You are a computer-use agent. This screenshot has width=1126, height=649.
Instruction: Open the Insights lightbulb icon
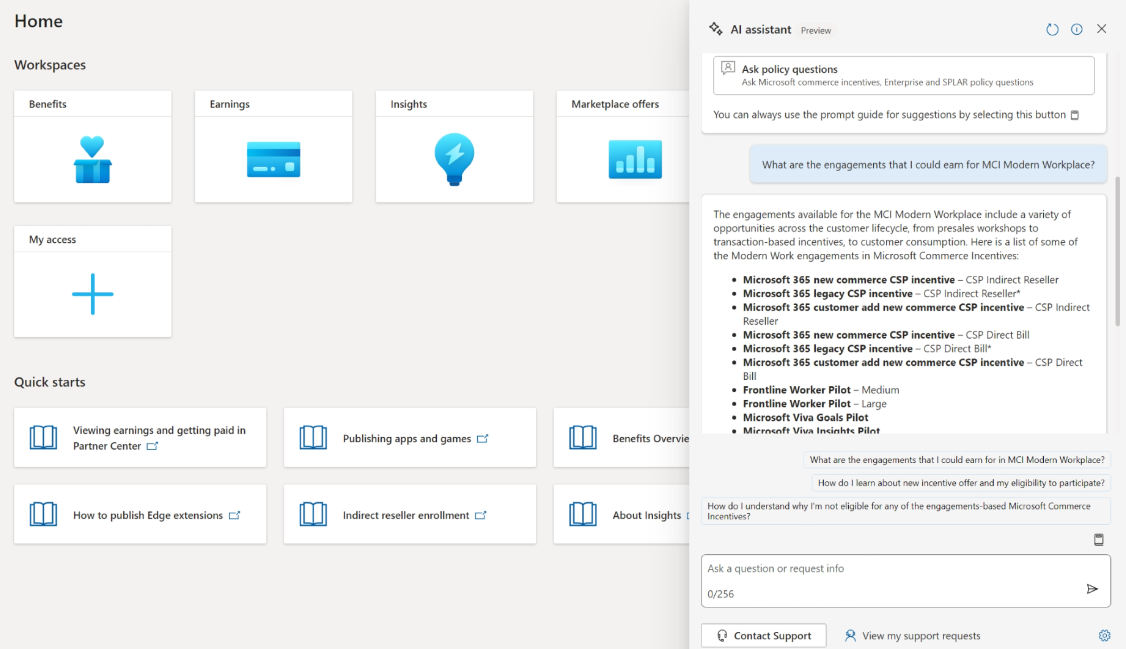pos(454,159)
